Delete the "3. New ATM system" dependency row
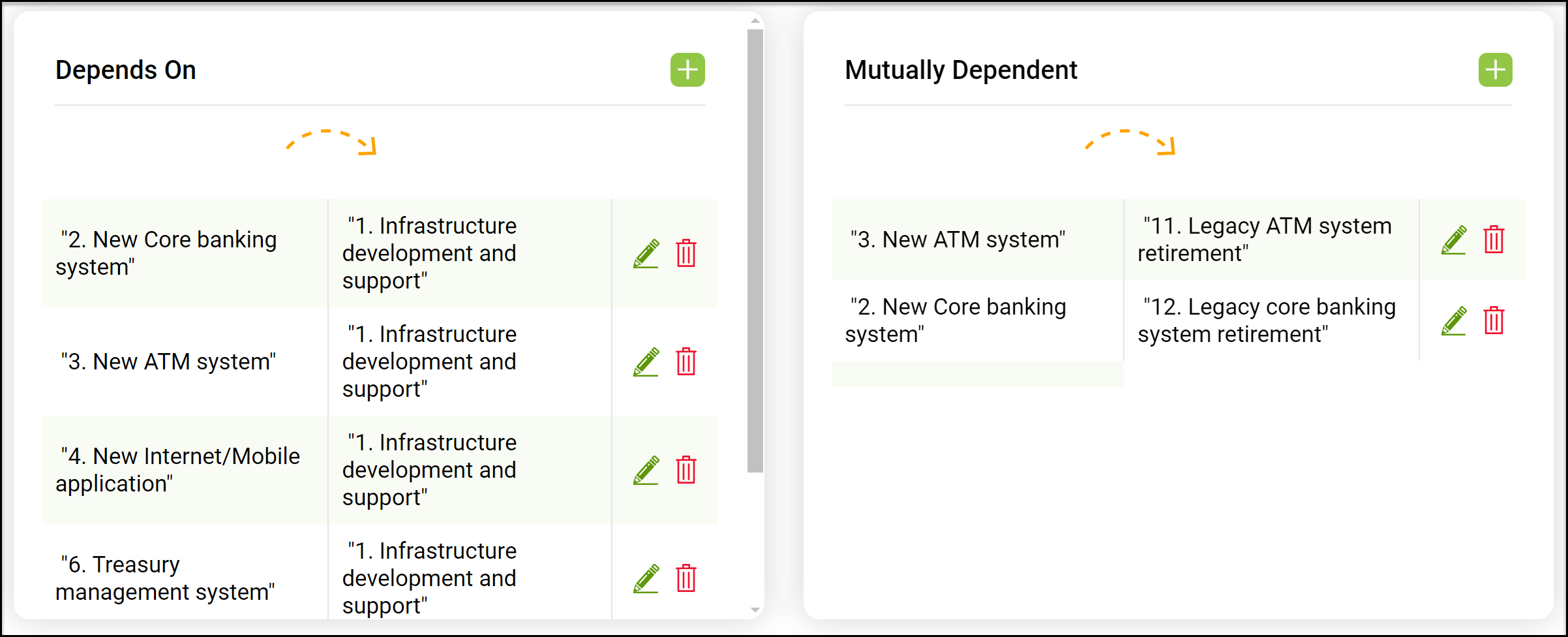 (686, 362)
